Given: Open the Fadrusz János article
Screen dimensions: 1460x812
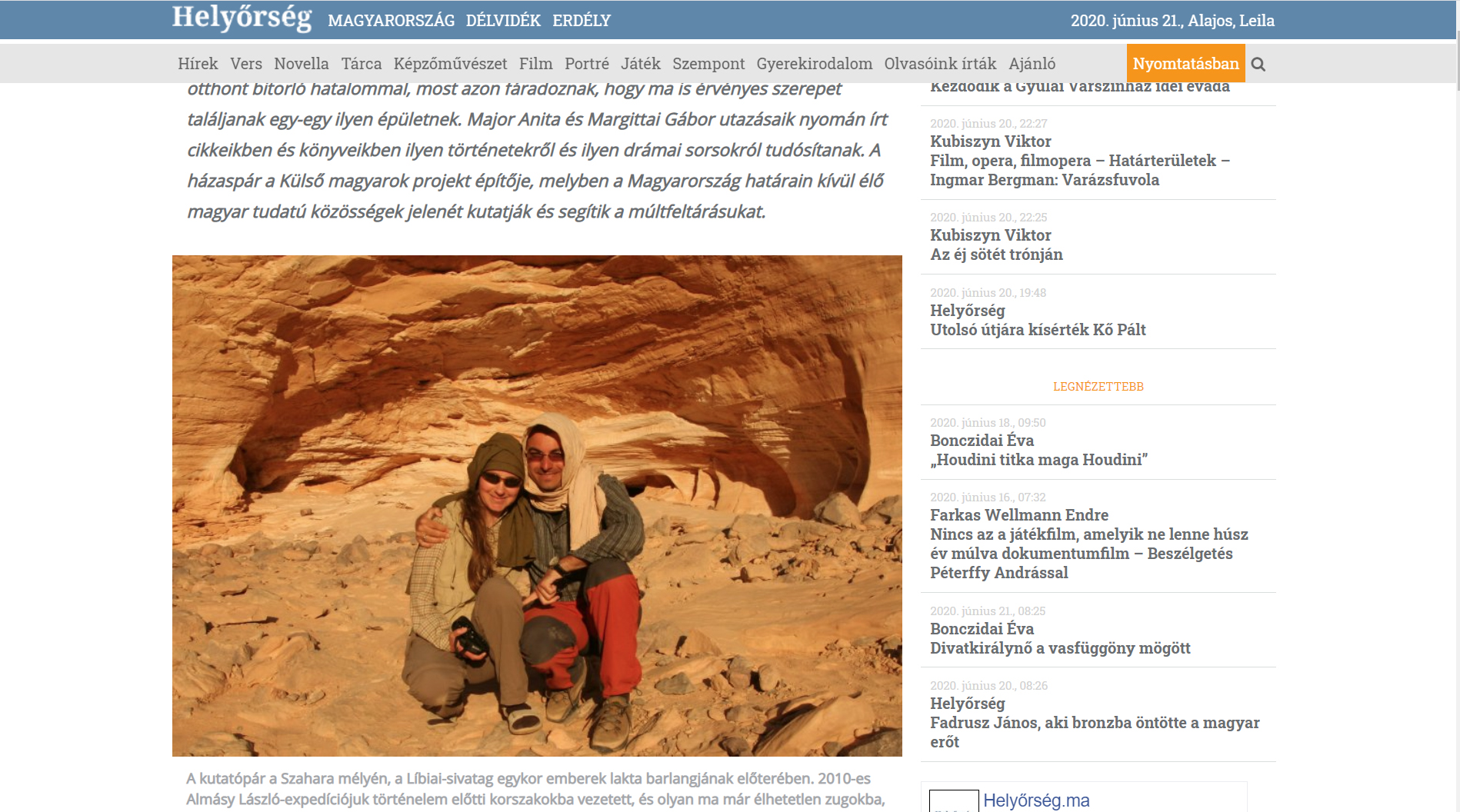Looking at the screenshot, I should point(1095,732).
